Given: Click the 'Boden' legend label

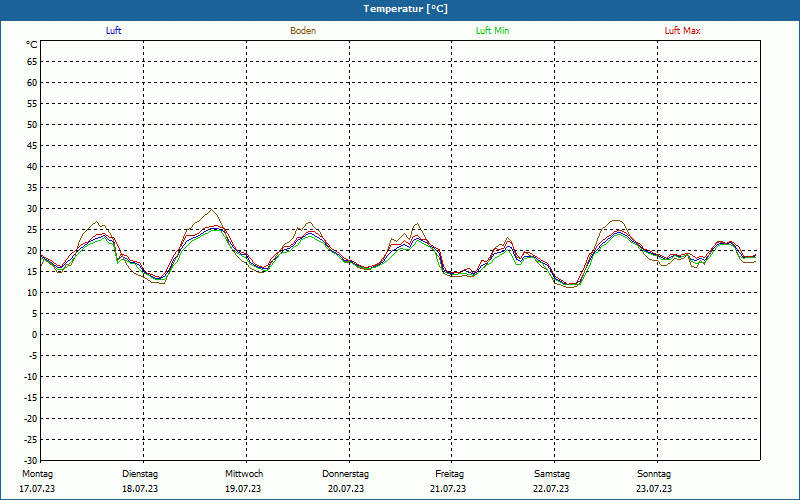Looking at the screenshot, I should 303,31.
